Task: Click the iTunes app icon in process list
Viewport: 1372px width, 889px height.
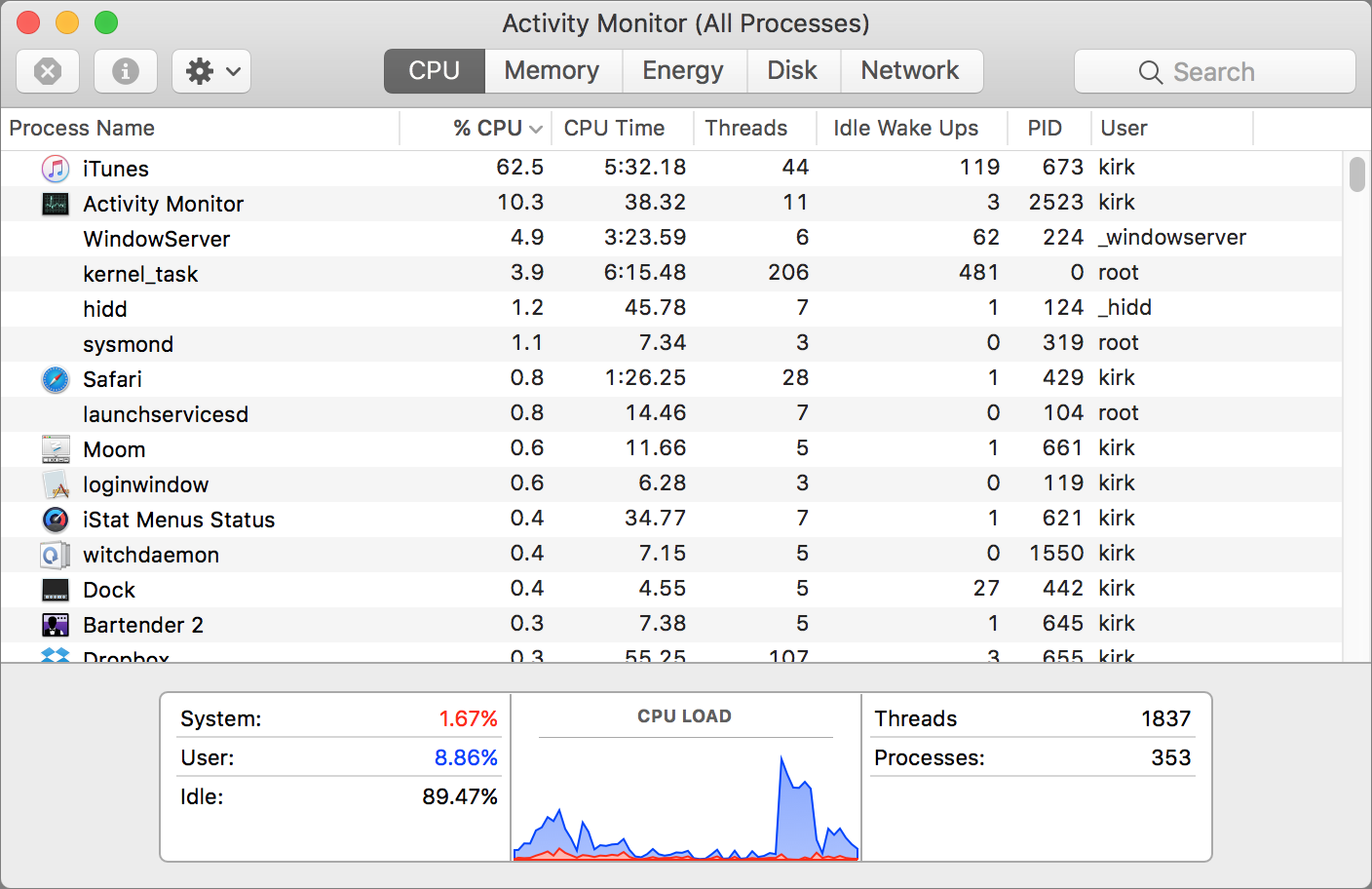Action: click(x=56, y=169)
